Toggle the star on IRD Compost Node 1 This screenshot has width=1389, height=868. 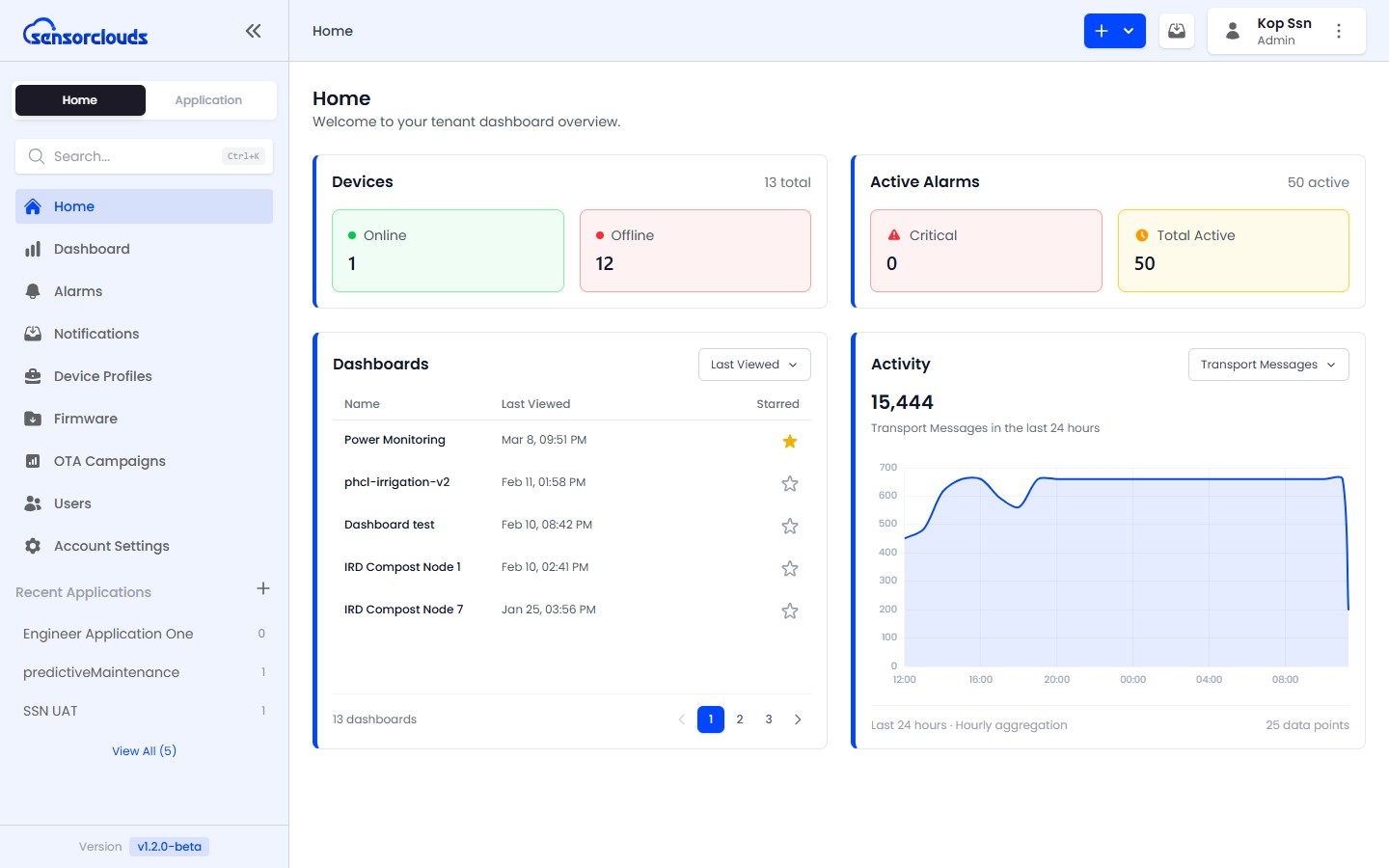tap(789, 568)
